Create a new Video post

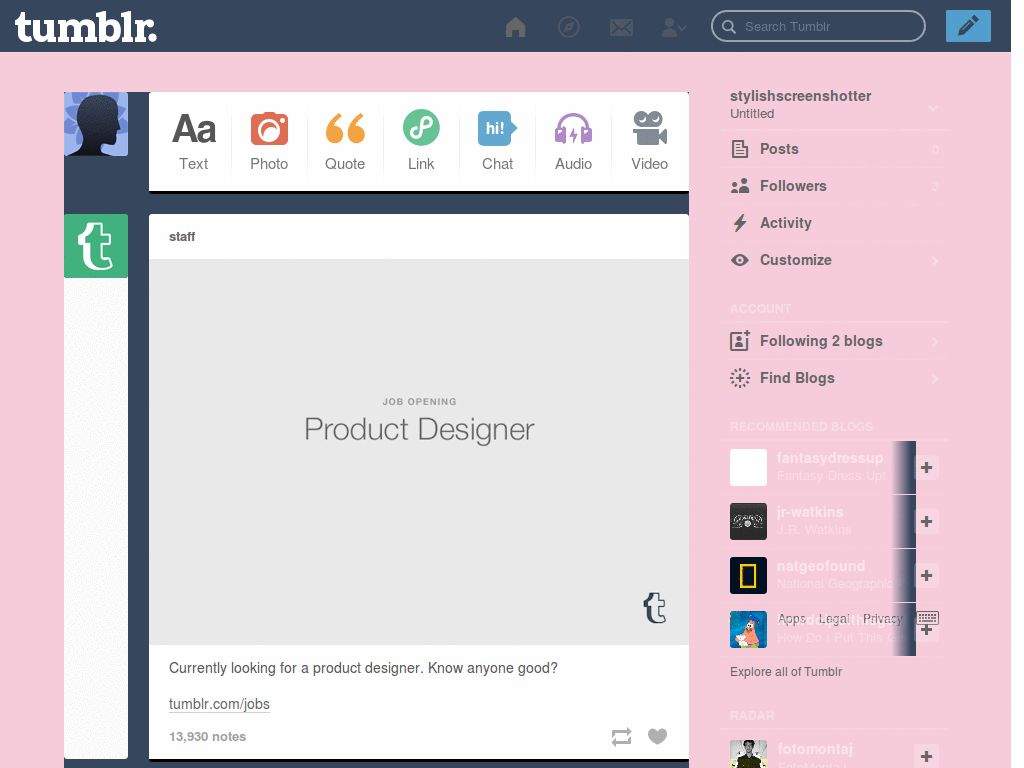[x=649, y=142]
